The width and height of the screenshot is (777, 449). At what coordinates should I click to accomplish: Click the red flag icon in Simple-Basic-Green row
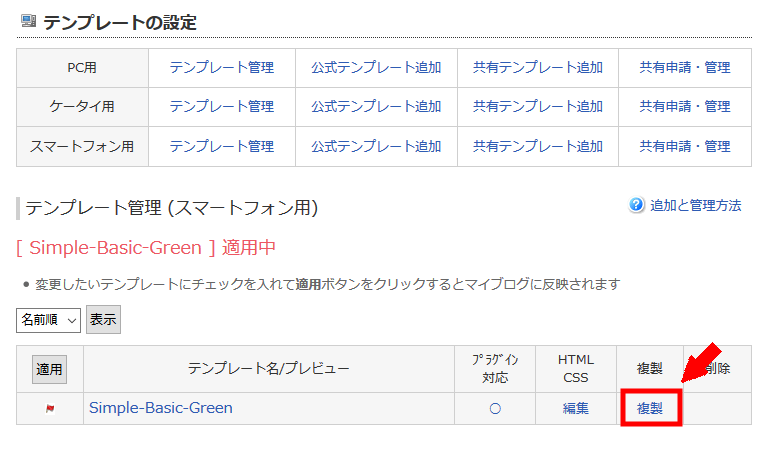coord(50,408)
